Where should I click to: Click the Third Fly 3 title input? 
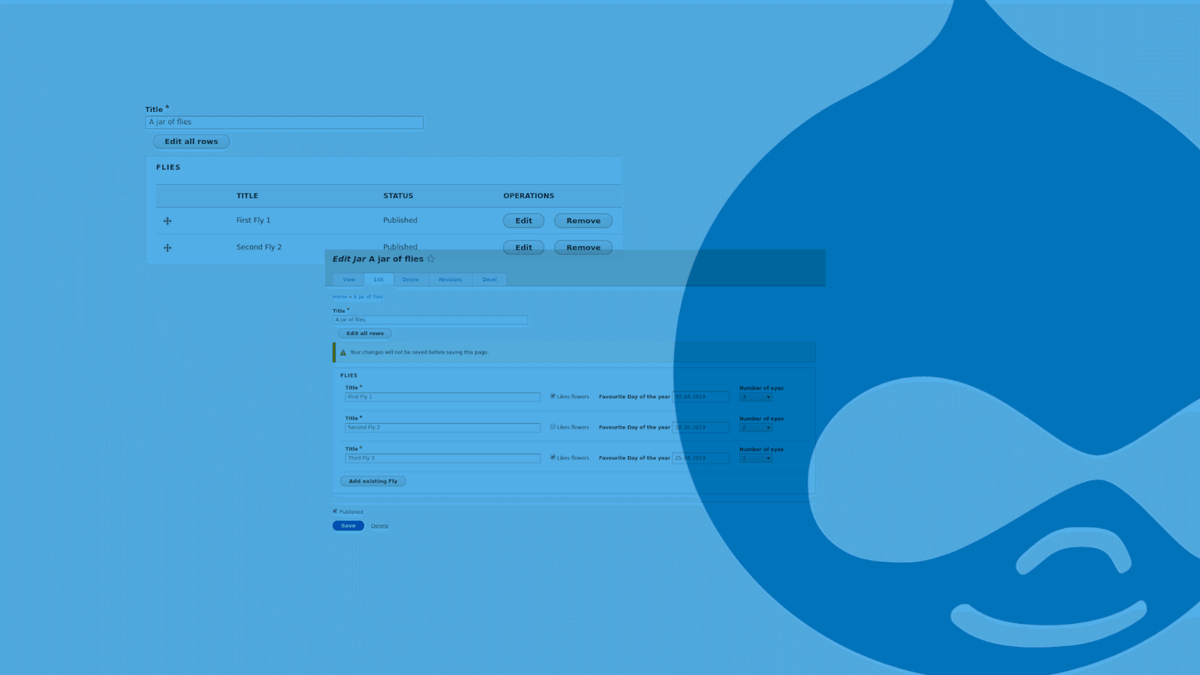443,458
